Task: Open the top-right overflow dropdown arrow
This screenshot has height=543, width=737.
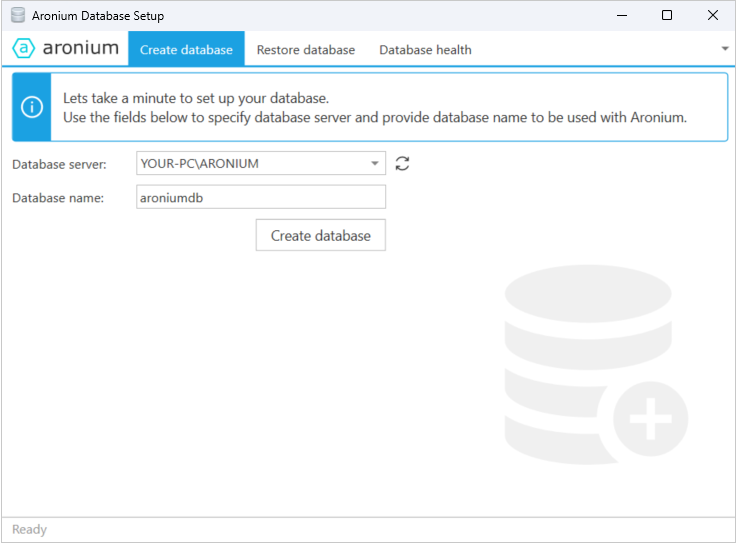Action: pos(725,48)
